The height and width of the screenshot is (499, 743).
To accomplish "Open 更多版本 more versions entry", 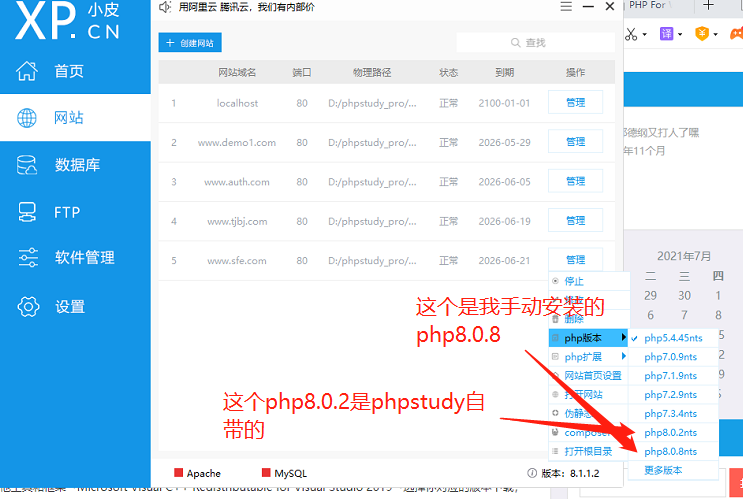I will point(673,471).
